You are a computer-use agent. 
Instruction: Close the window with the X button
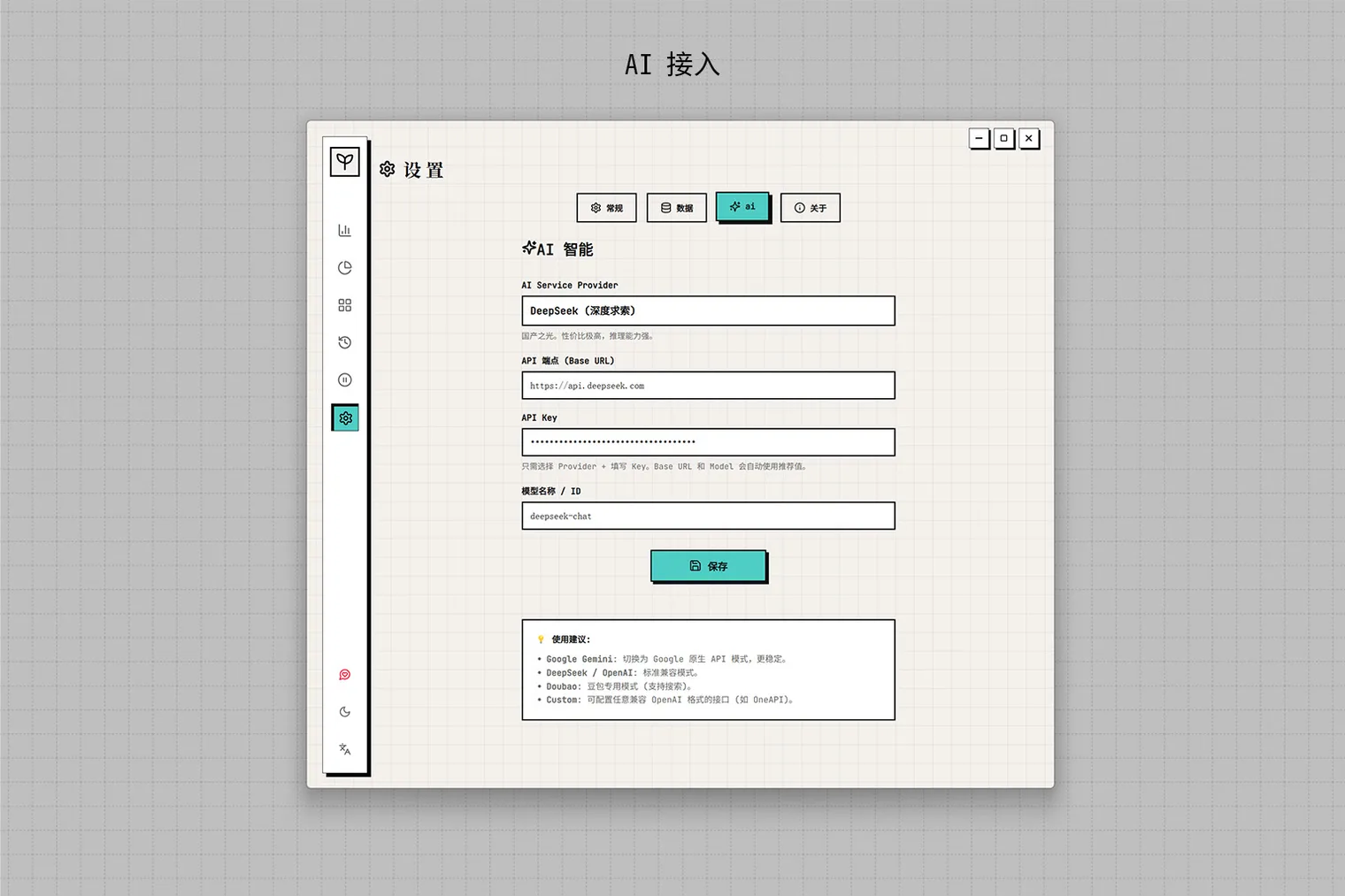click(x=1029, y=139)
